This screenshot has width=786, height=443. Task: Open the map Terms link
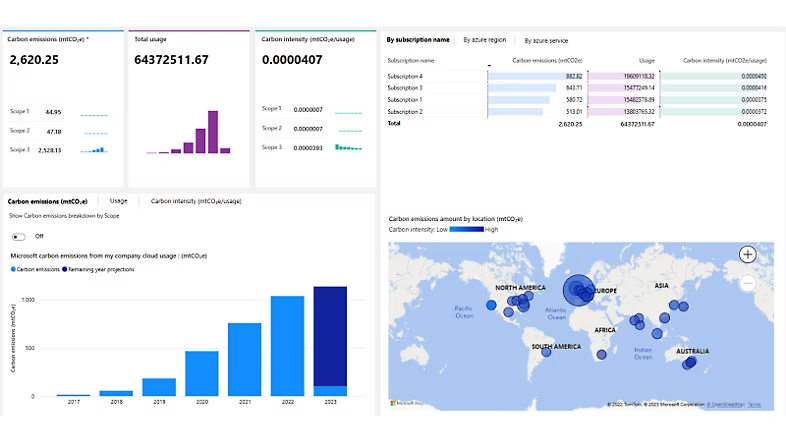tap(753, 404)
